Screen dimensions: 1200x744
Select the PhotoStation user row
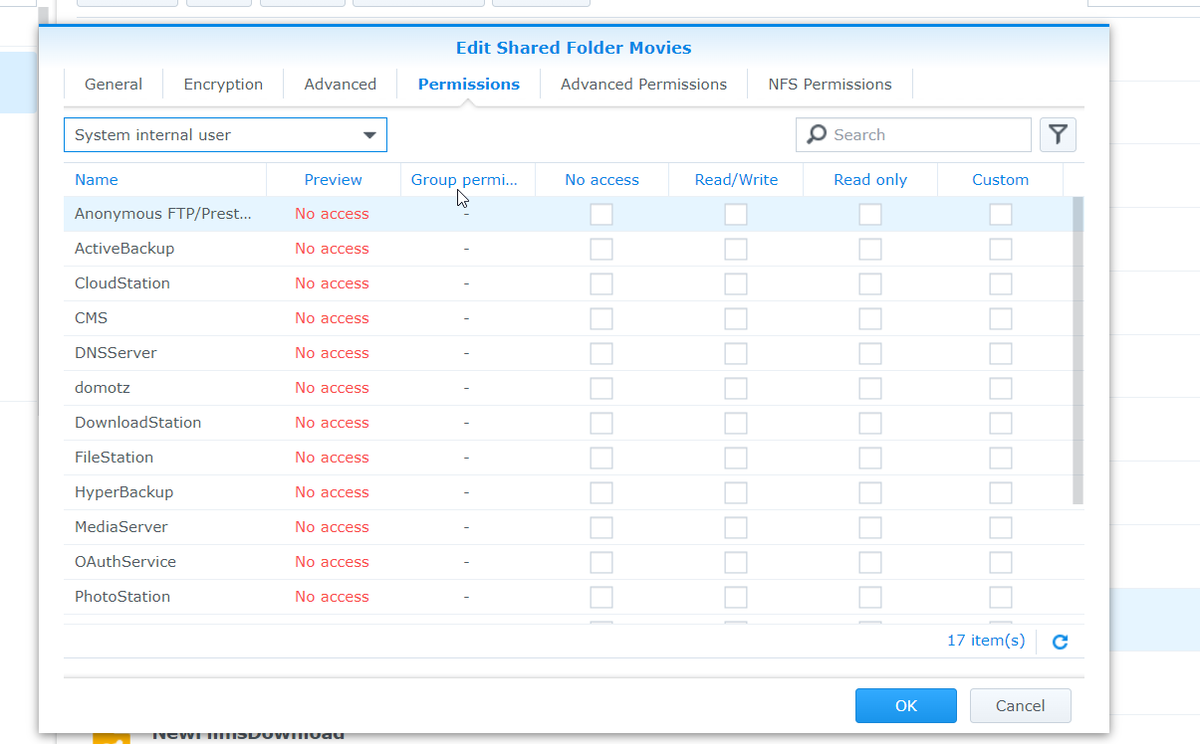tap(568, 597)
